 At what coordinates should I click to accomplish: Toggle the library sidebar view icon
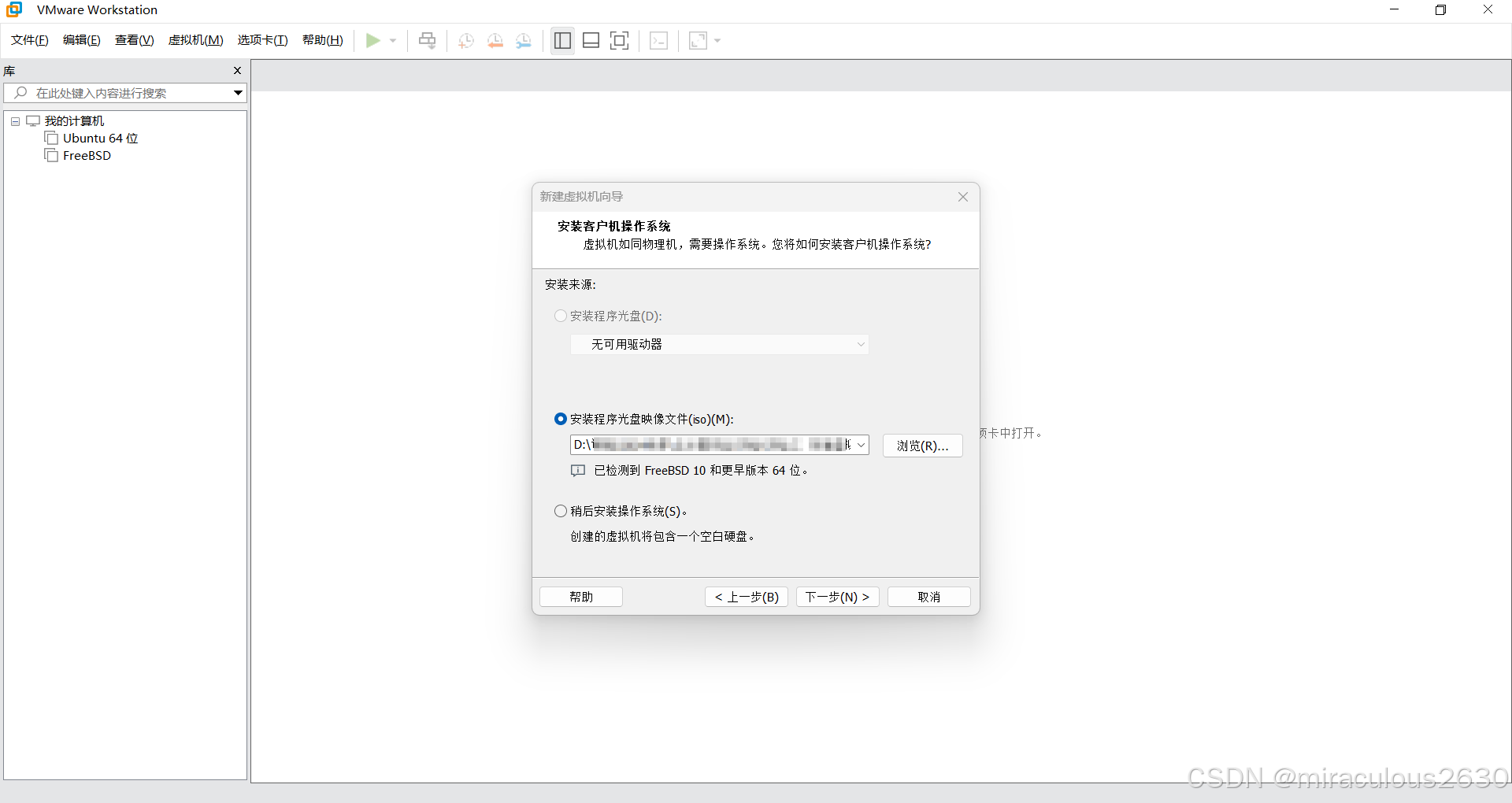coord(562,40)
